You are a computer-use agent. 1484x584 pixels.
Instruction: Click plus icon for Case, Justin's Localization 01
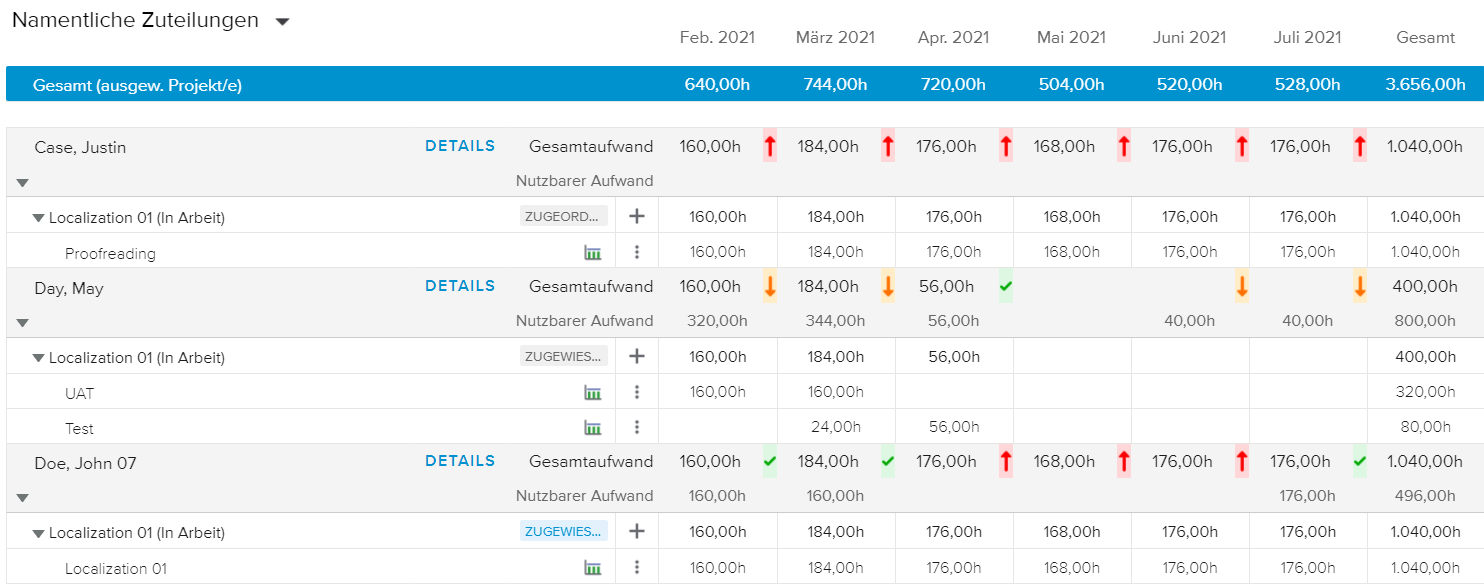637,216
